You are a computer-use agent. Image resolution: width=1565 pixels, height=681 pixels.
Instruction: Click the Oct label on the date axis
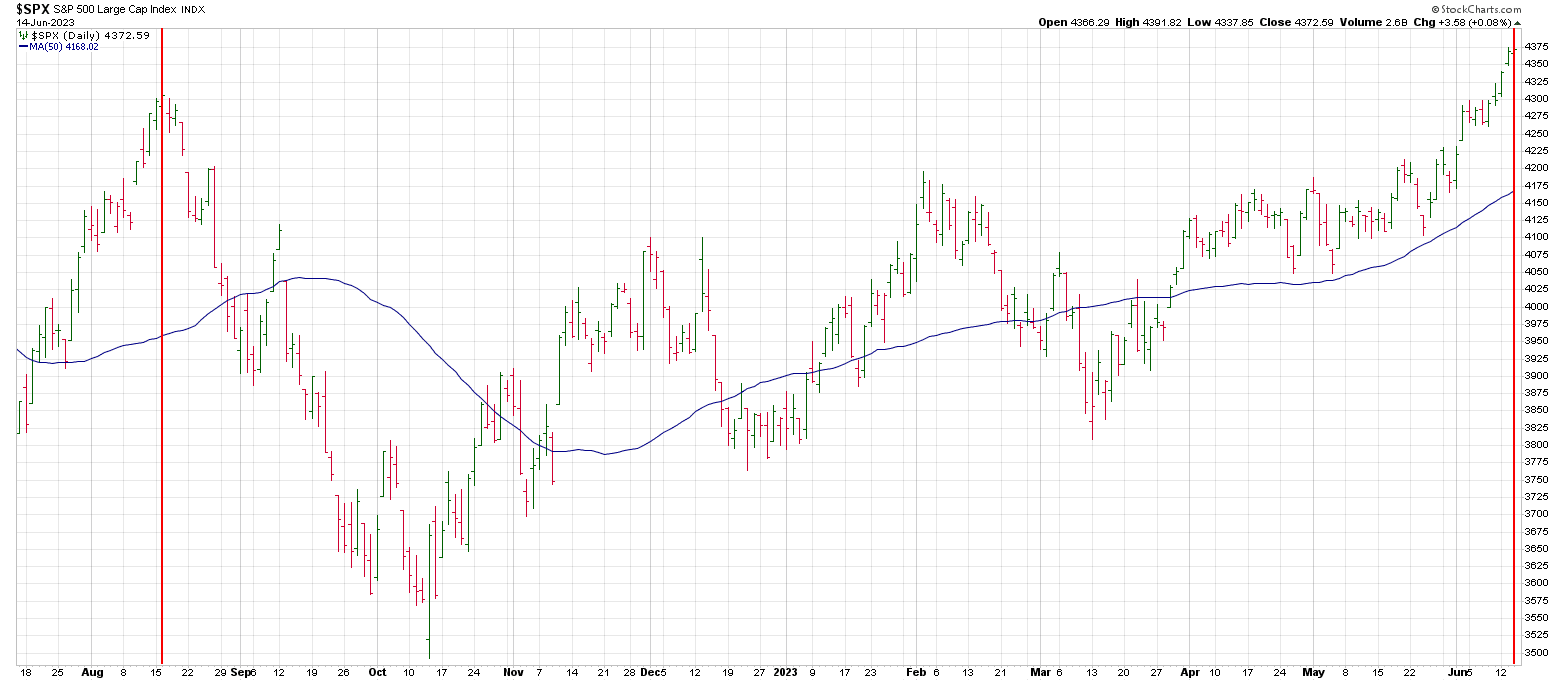(376, 672)
